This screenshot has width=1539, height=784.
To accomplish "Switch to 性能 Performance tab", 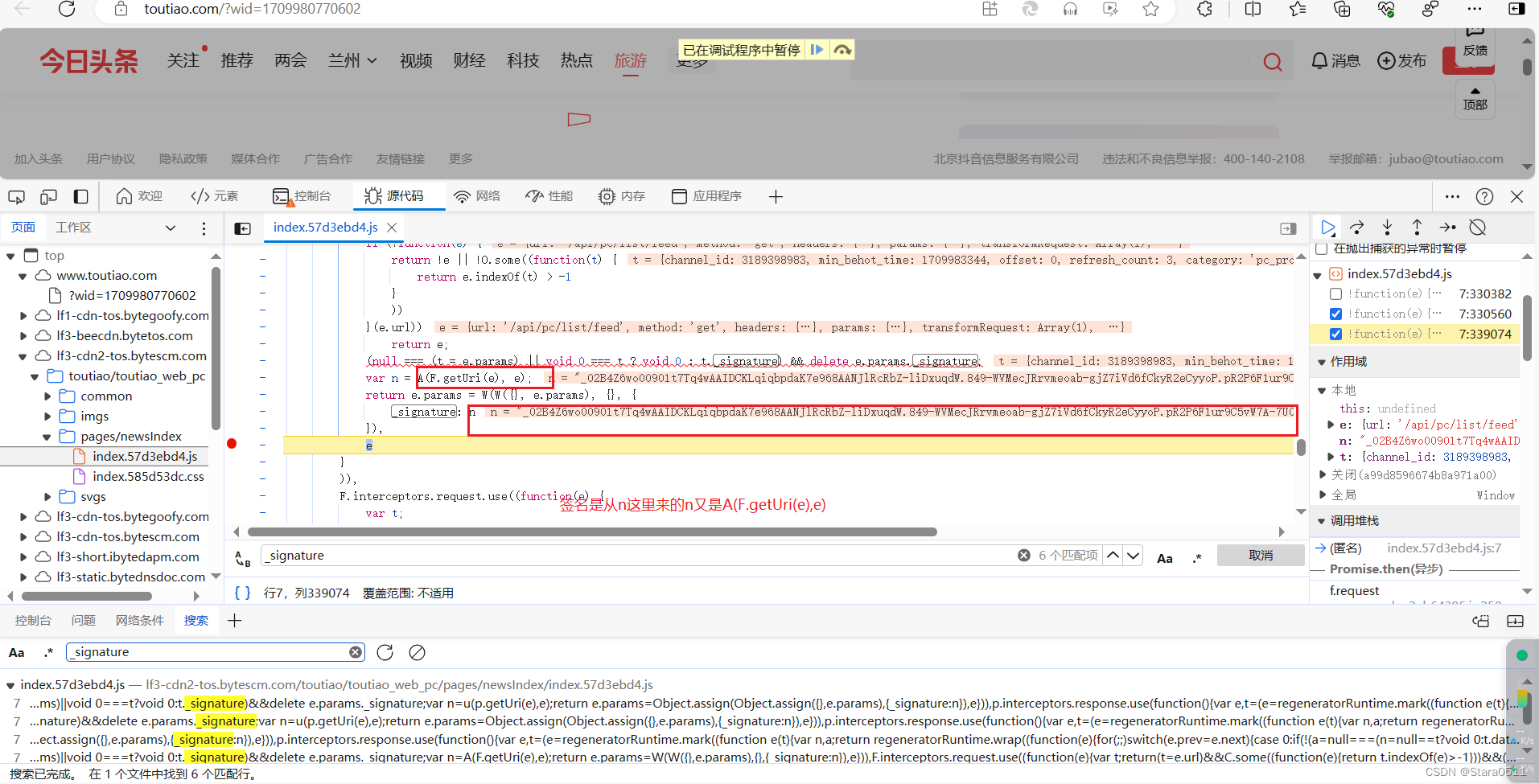I will 549,196.
